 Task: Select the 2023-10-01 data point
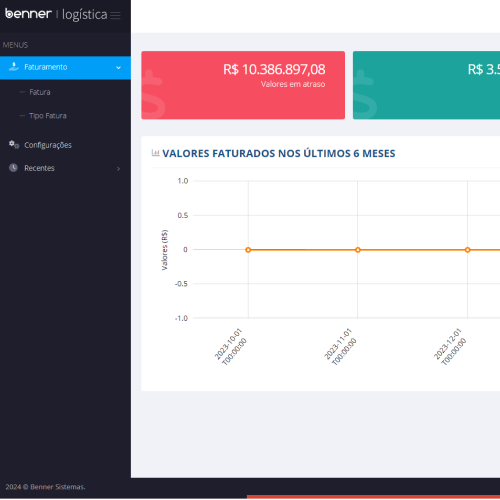(248, 250)
